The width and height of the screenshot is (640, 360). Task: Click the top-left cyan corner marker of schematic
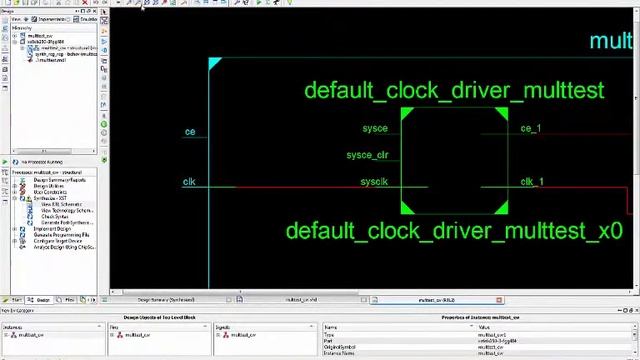tap(214, 63)
